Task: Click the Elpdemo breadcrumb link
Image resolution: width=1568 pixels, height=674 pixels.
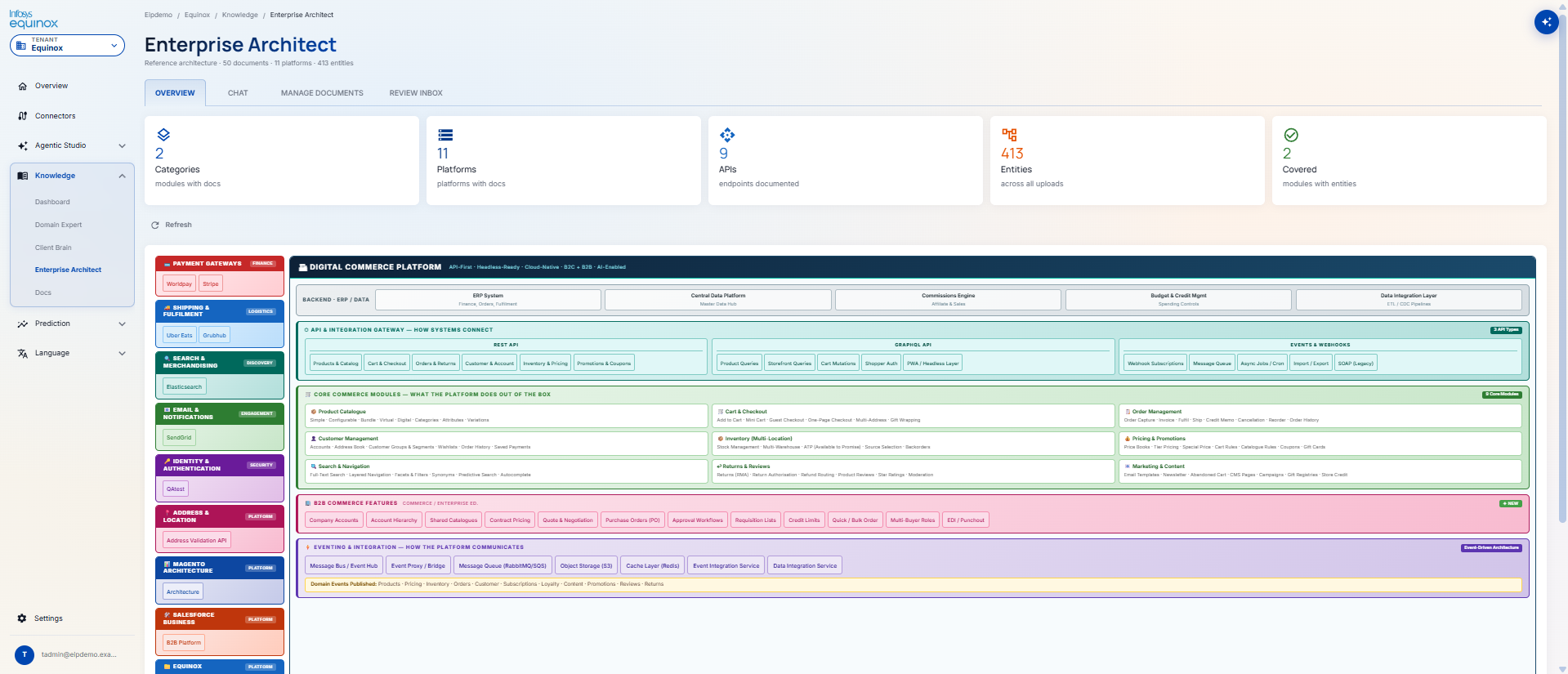Action: [159, 15]
